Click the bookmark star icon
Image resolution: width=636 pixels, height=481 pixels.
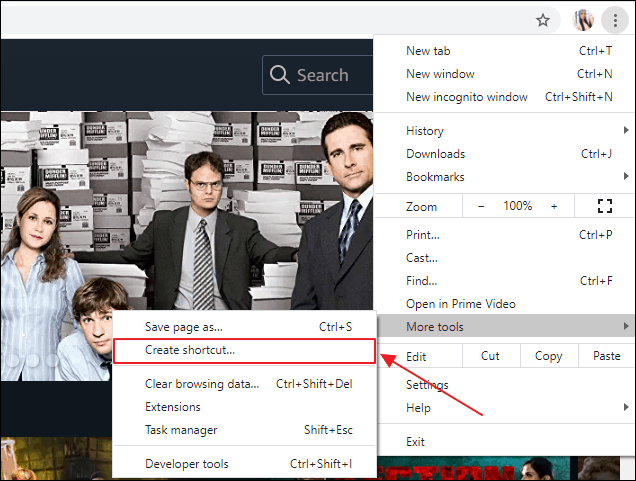coord(543,20)
